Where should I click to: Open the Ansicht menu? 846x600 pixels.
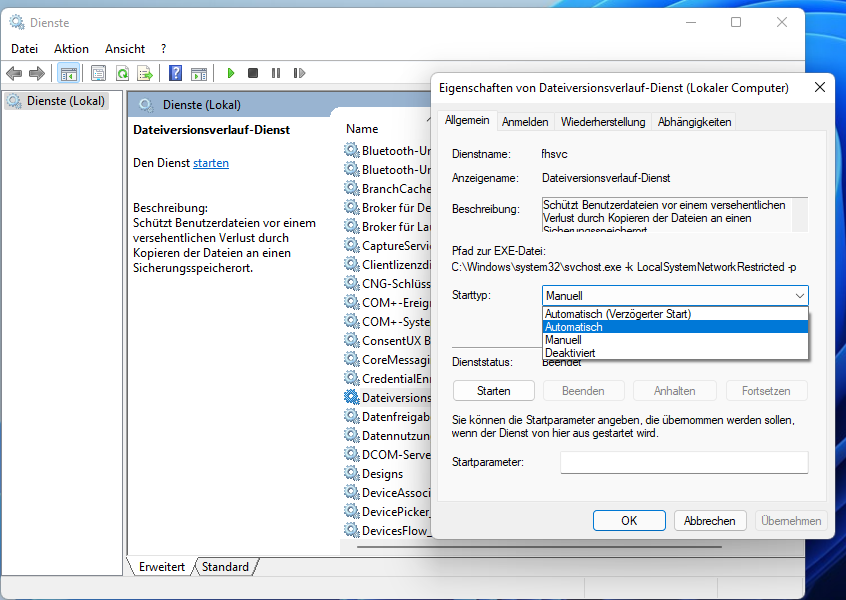pos(125,49)
